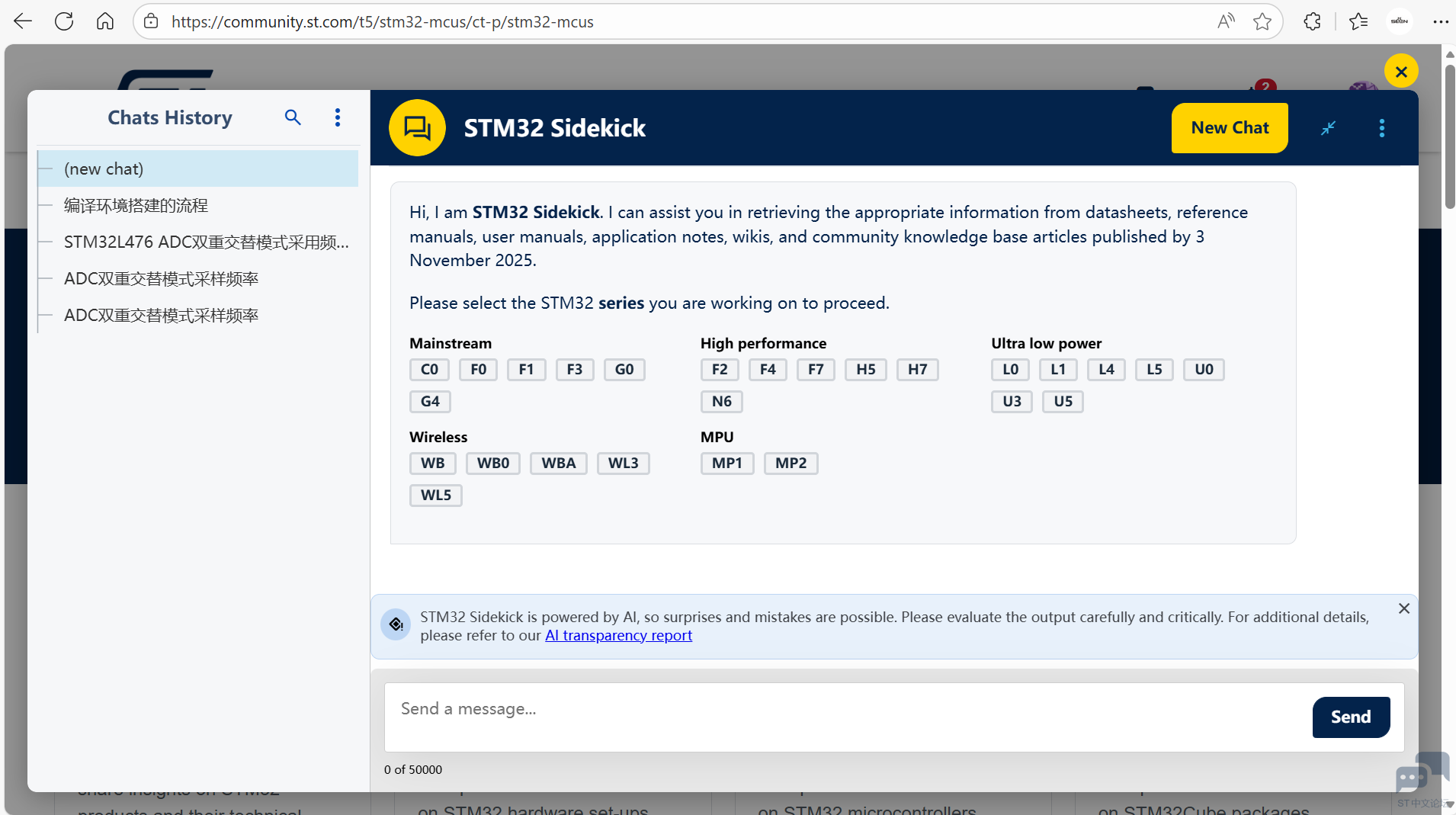Open browser extensions menu
The image size is (1456, 815).
click(x=1312, y=21)
